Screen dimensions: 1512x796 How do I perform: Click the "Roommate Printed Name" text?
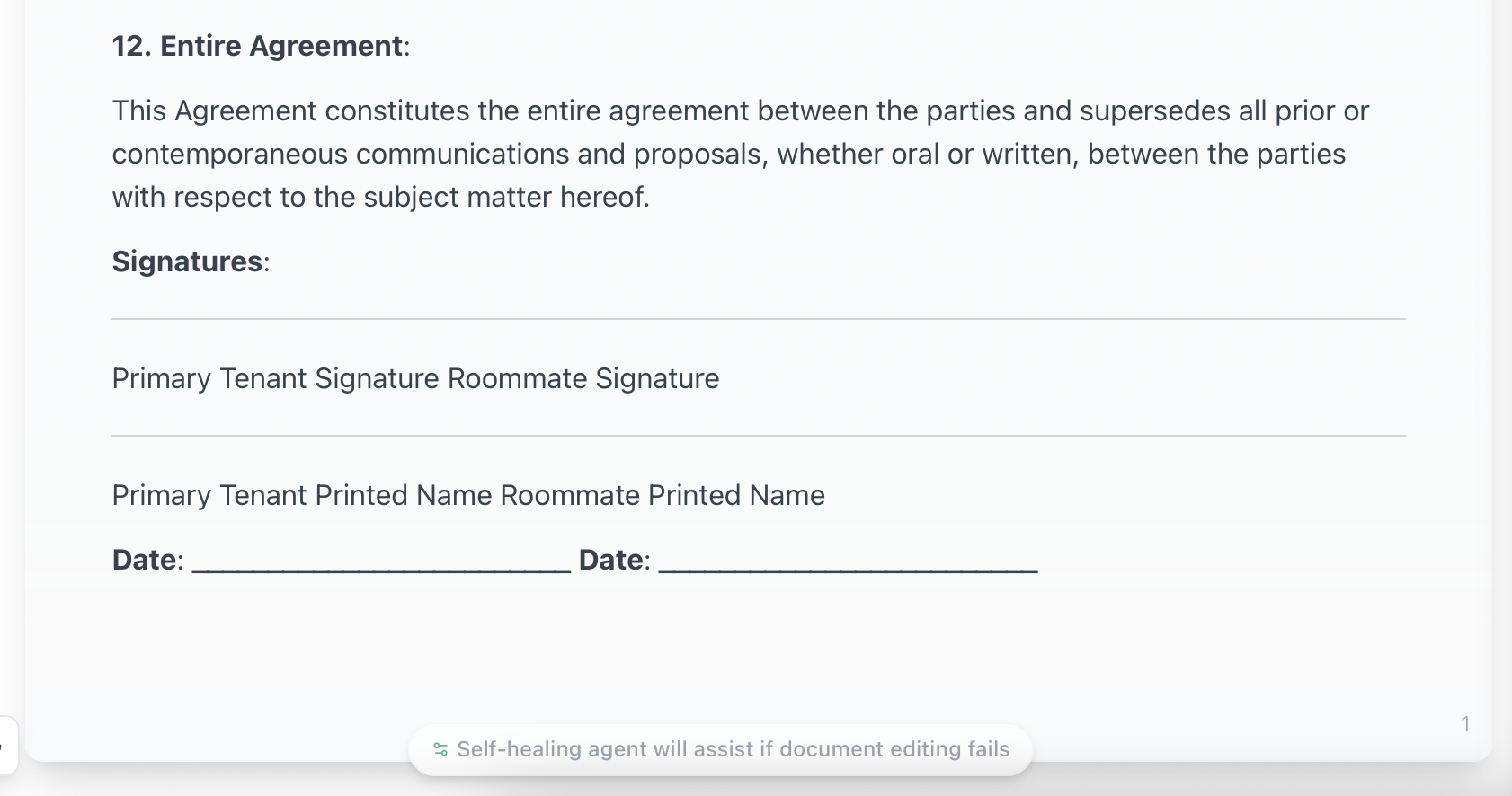click(663, 495)
